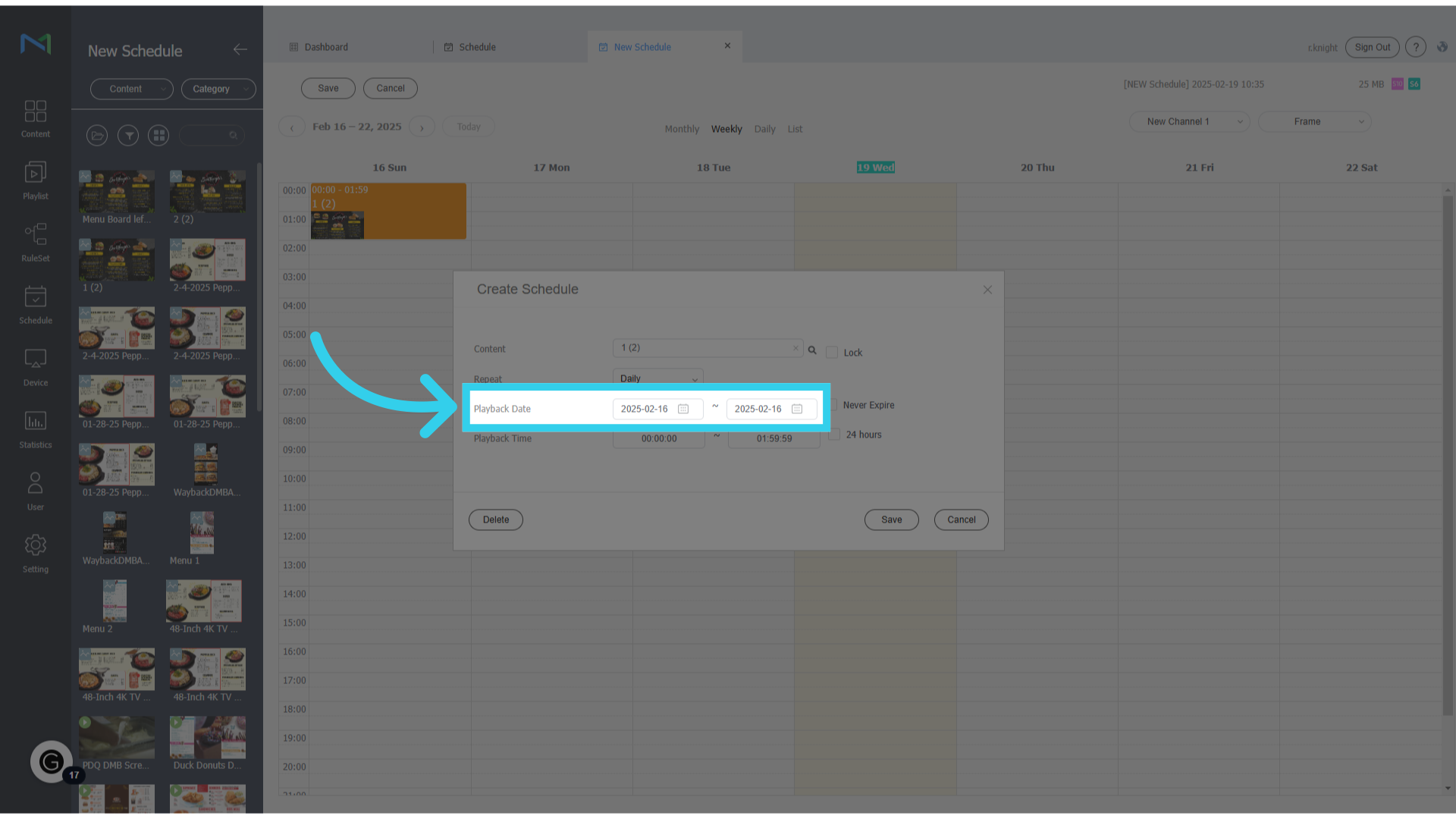Check the Never Expire option
This screenshot has height=819, width=1456.
pos(834,405)
